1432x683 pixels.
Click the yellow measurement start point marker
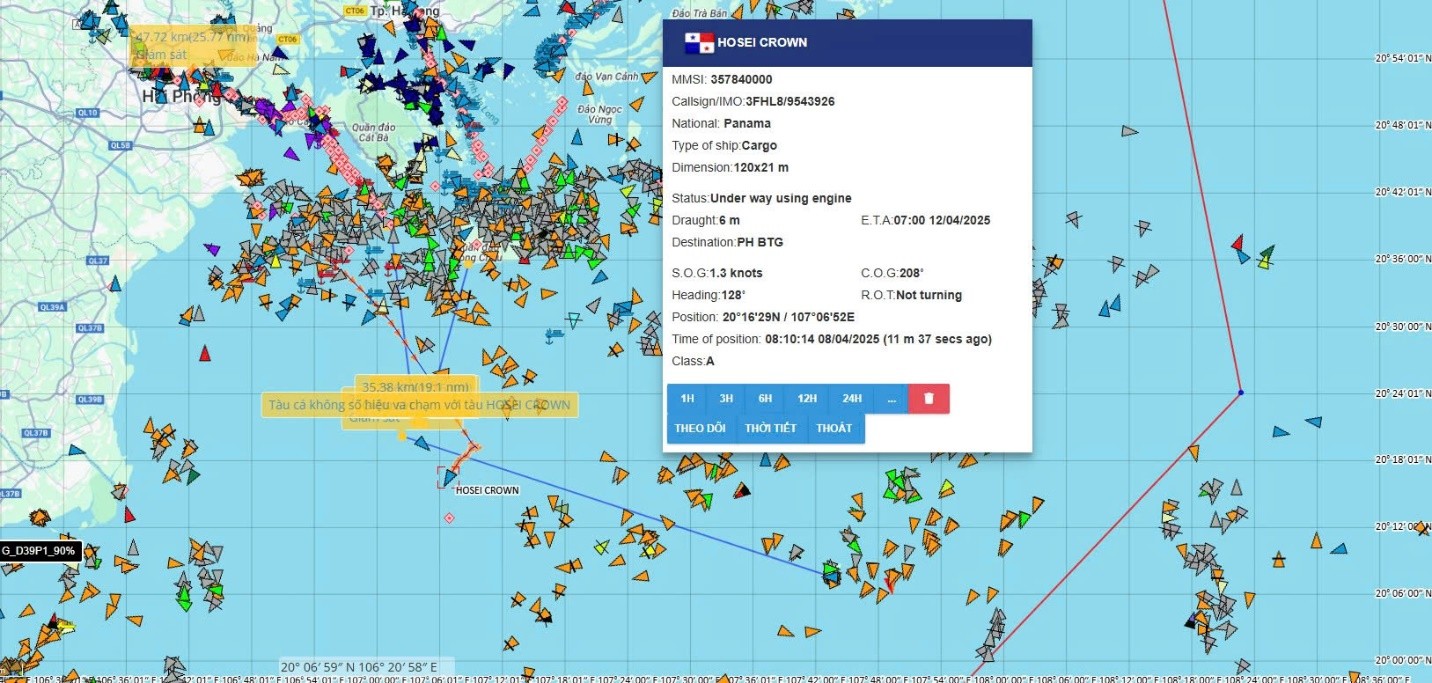click(x=402, y=435)
